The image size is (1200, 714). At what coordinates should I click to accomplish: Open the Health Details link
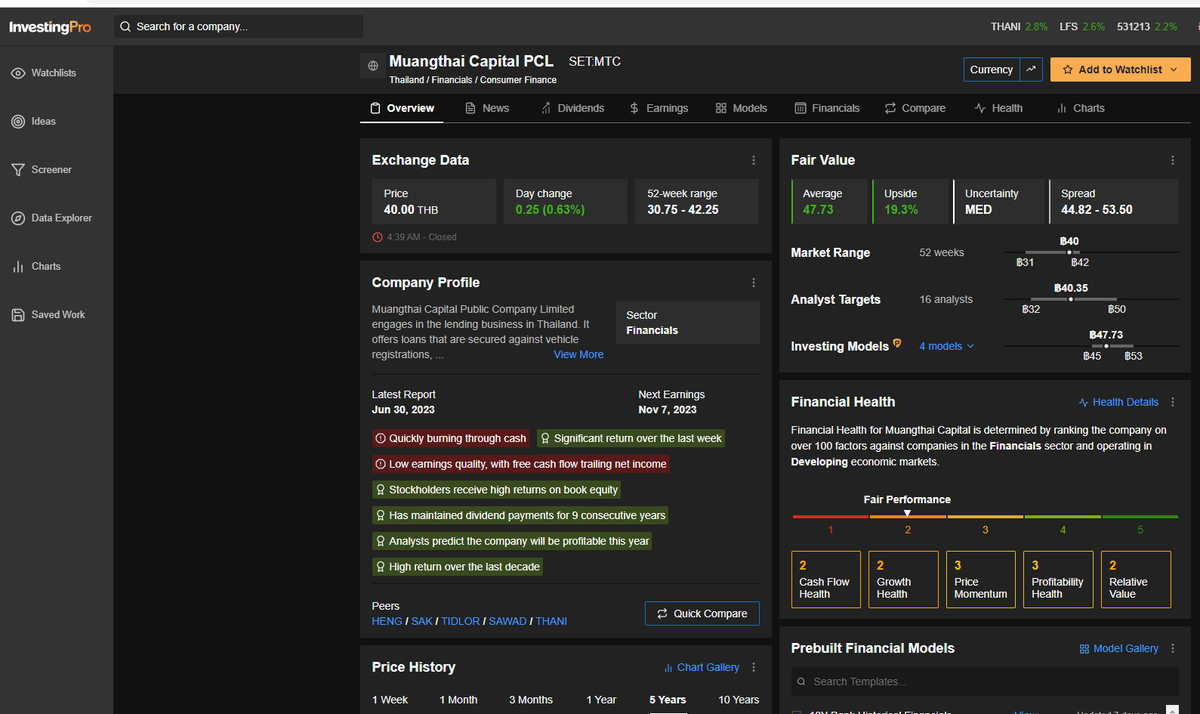pyautogui.click(x=1118, y=402)
